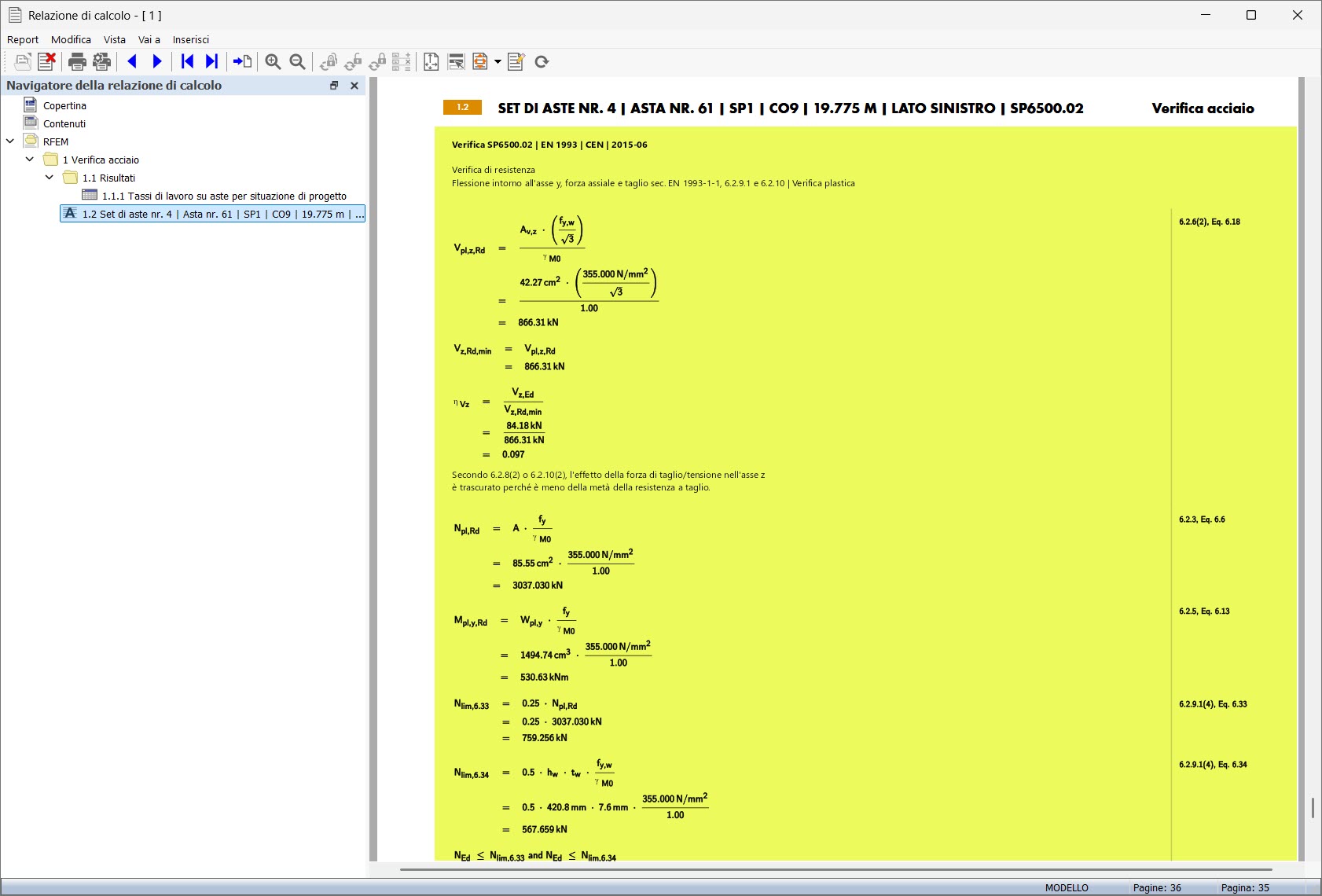Open the Inserisci menu

click(191, 39)
